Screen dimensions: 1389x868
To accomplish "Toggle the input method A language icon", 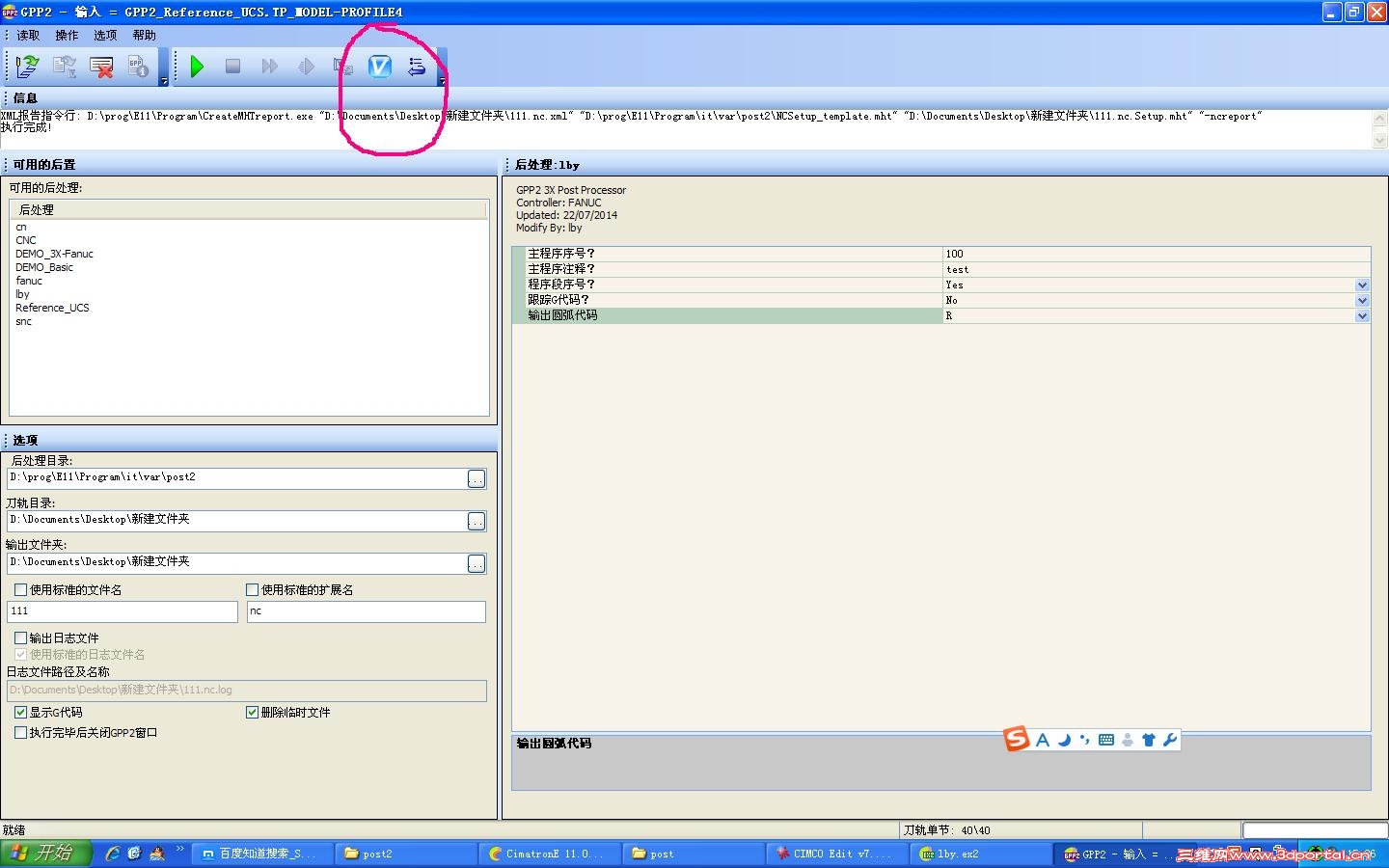I will [1043, 740].
